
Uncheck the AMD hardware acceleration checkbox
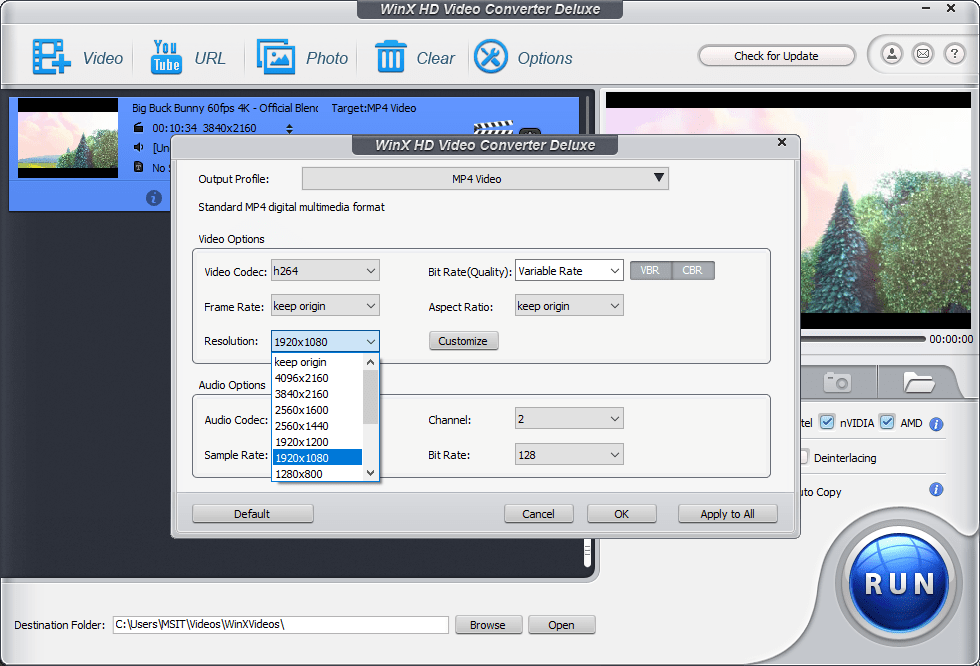887,422
